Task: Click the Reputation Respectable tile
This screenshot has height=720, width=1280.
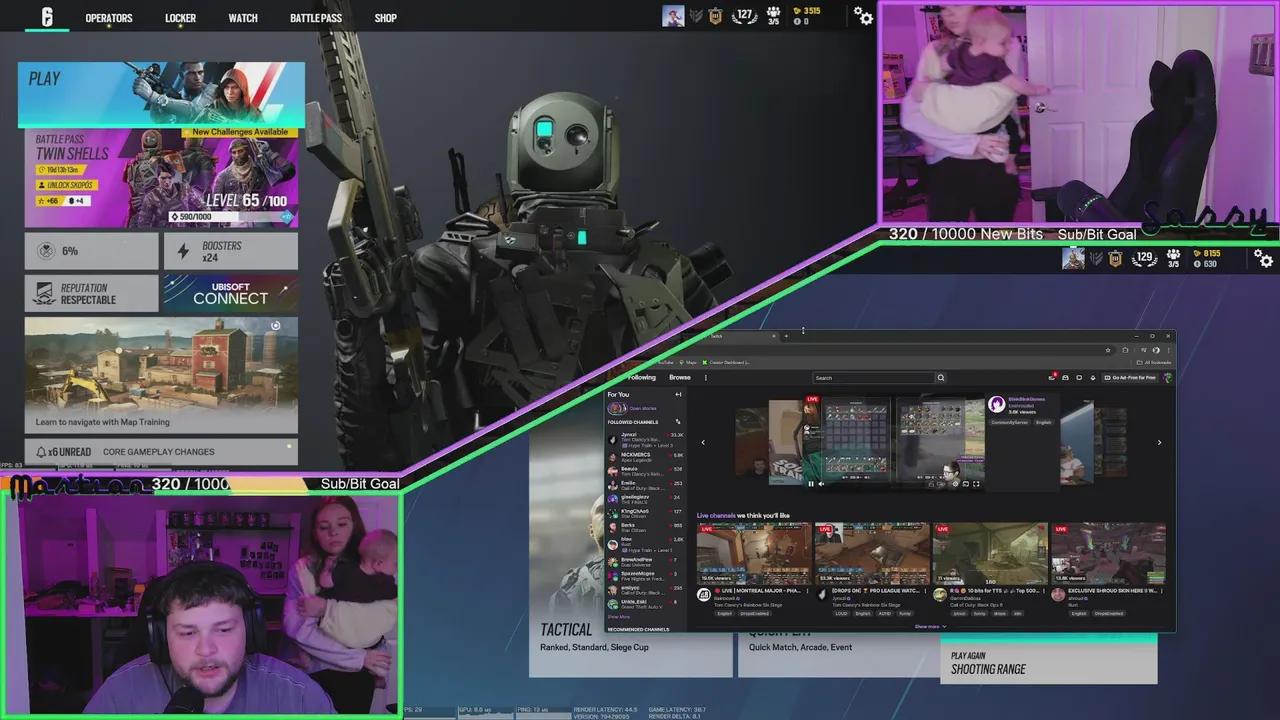Action: pos(91,293)
